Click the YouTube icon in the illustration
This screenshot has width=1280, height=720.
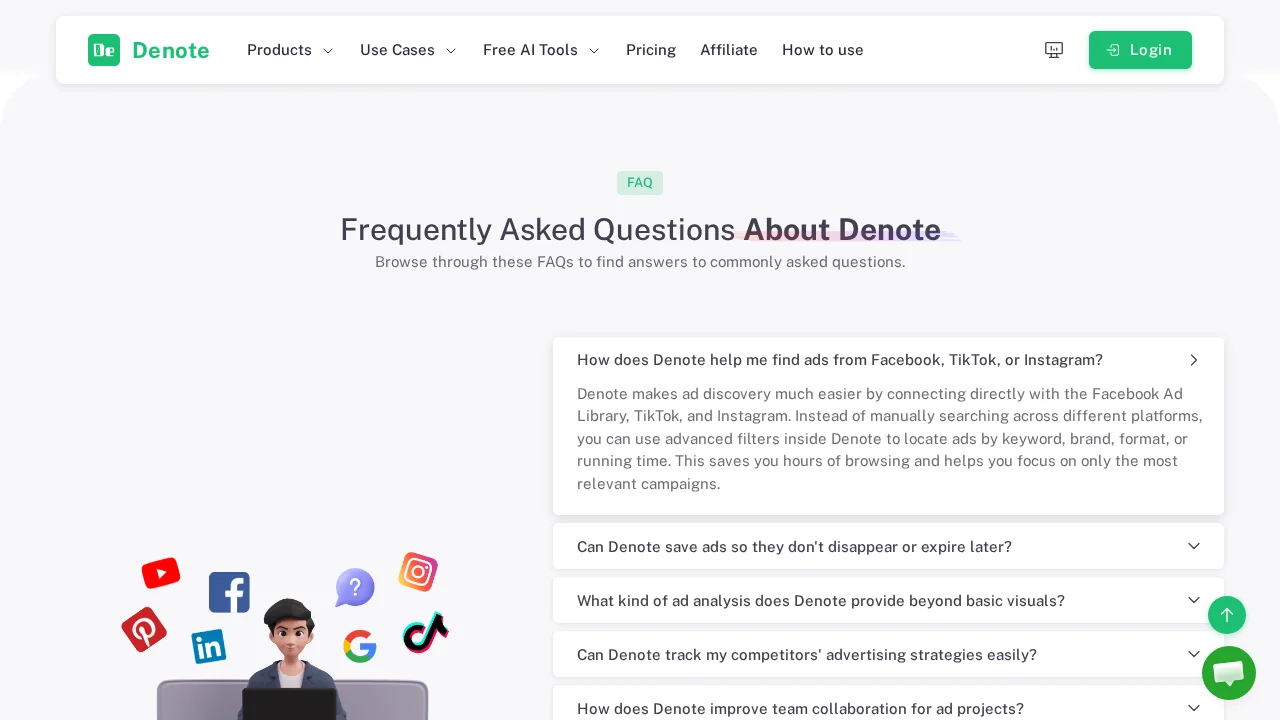pos(161,573)
